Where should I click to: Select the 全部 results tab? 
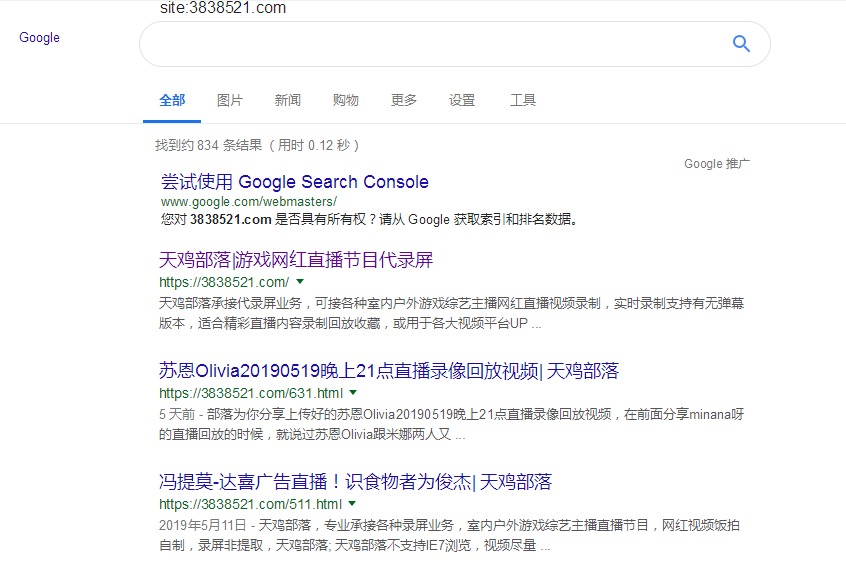(172, 100)
